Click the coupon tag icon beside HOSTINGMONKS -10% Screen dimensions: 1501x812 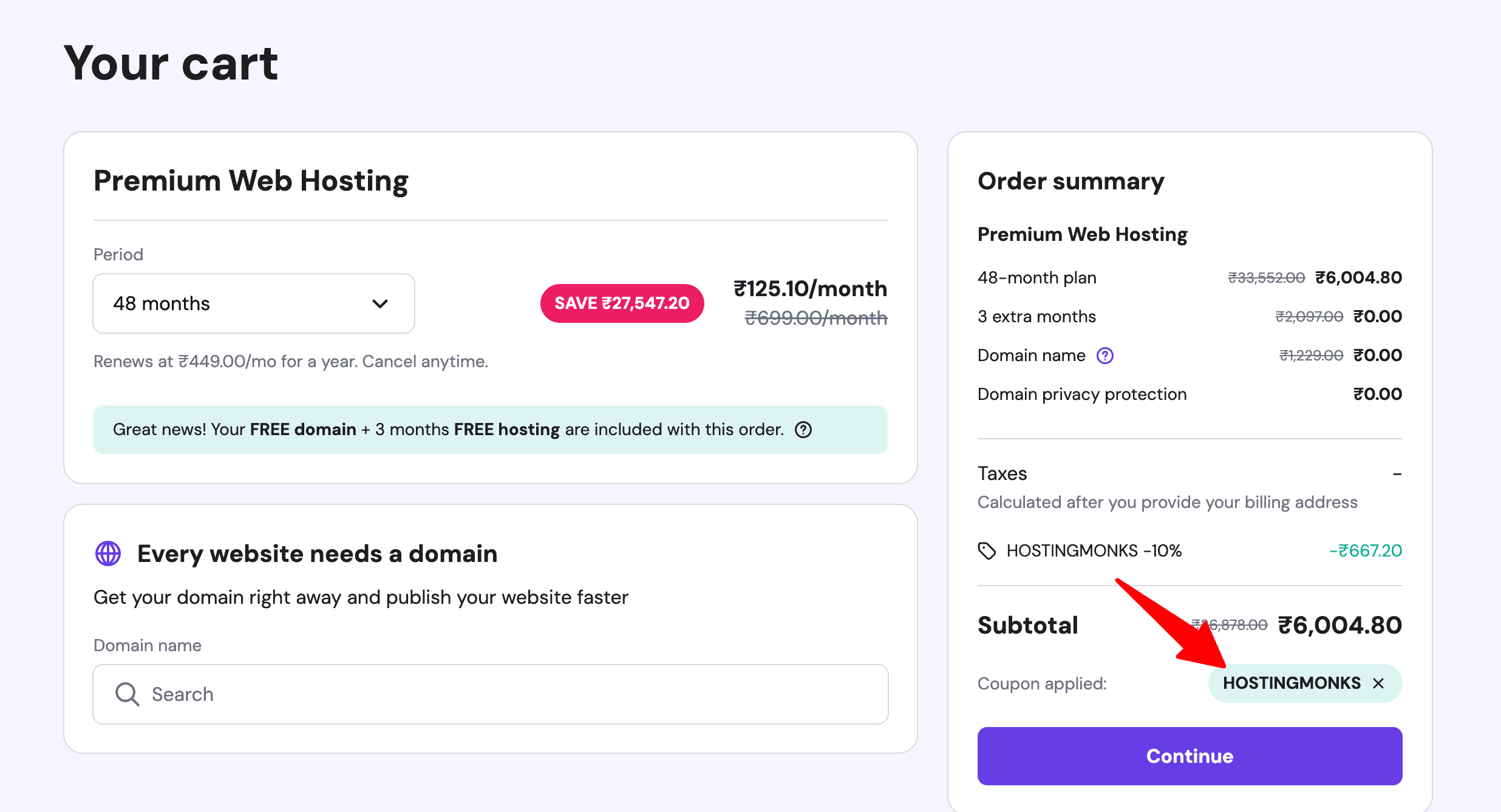click(x=987, y=551)
